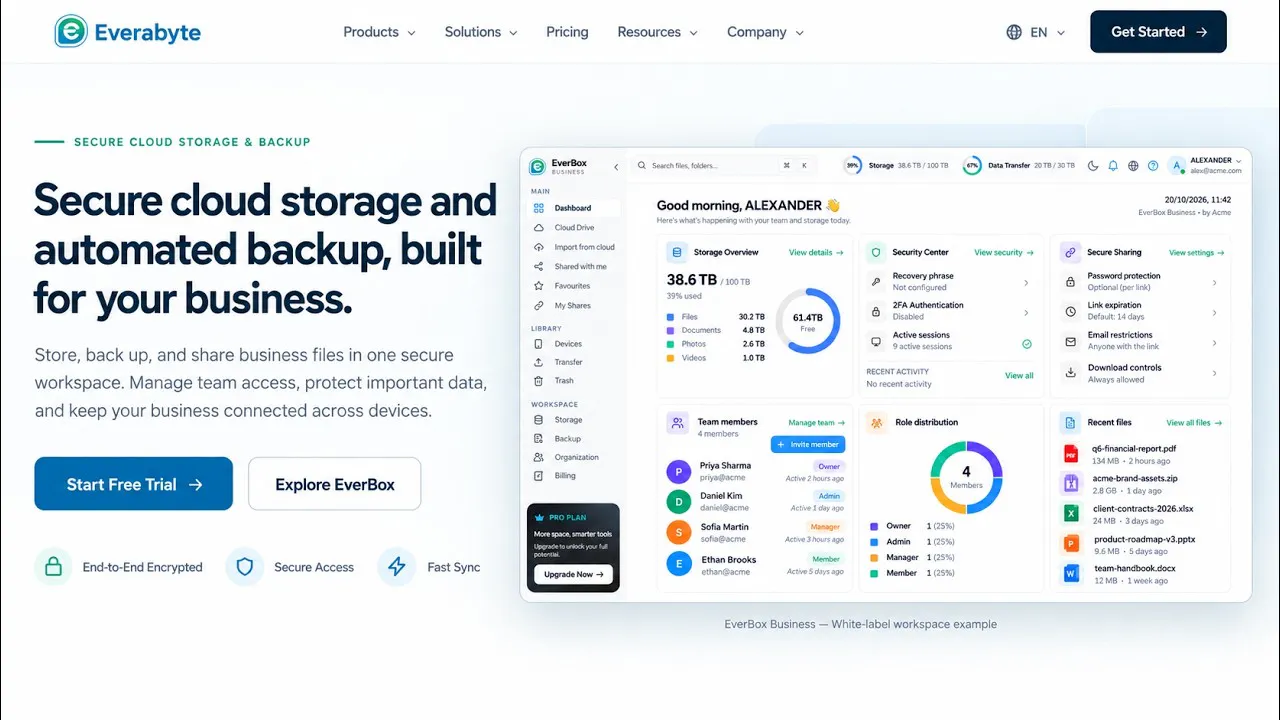Expand the 2FA Authentication row chevron
The width and height of the screenshot is (1280, 720).
pyautogui.click(x=1026, y=313)
